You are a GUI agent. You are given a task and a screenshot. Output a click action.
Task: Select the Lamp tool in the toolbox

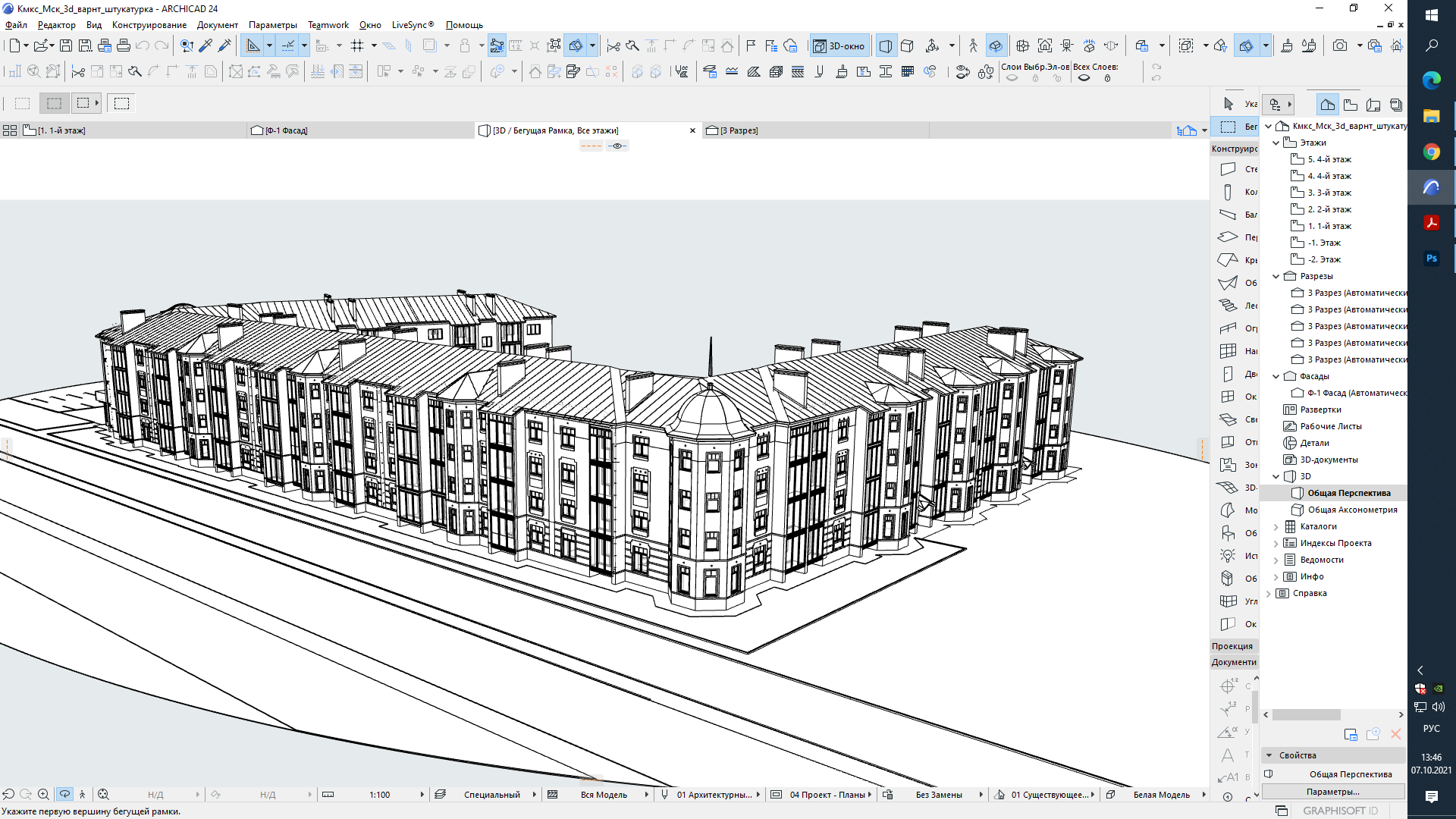pyautogui.click(x=1234, y=556)
